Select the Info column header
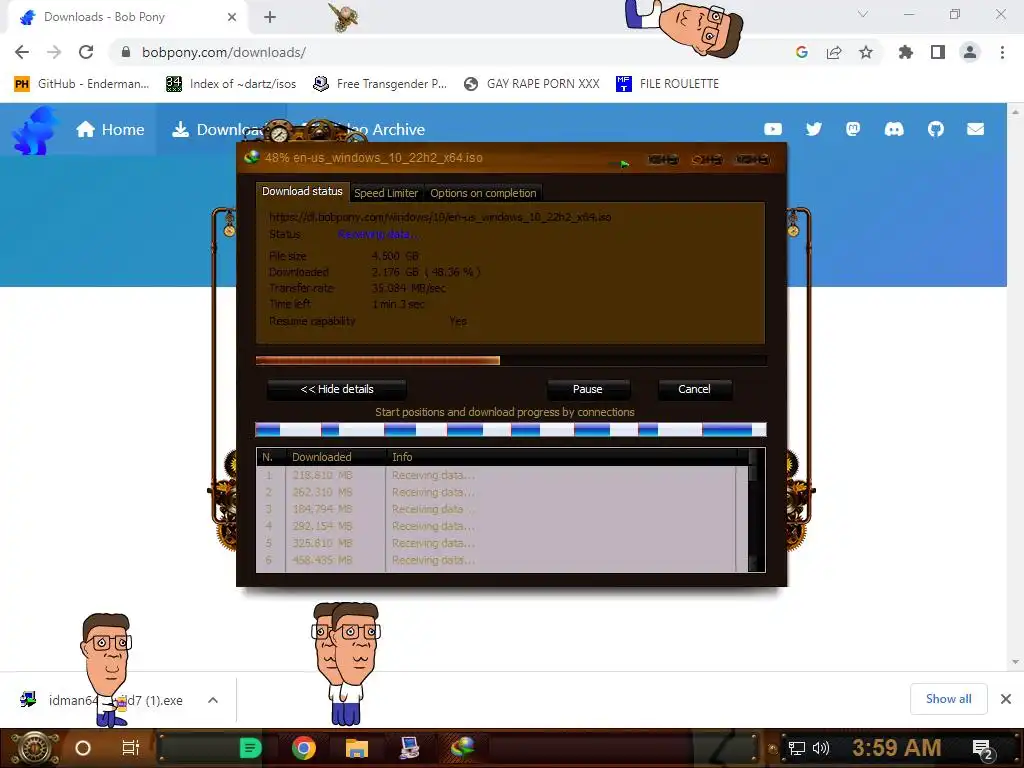Screen dimensions: 1024x768 click(562, 457)
